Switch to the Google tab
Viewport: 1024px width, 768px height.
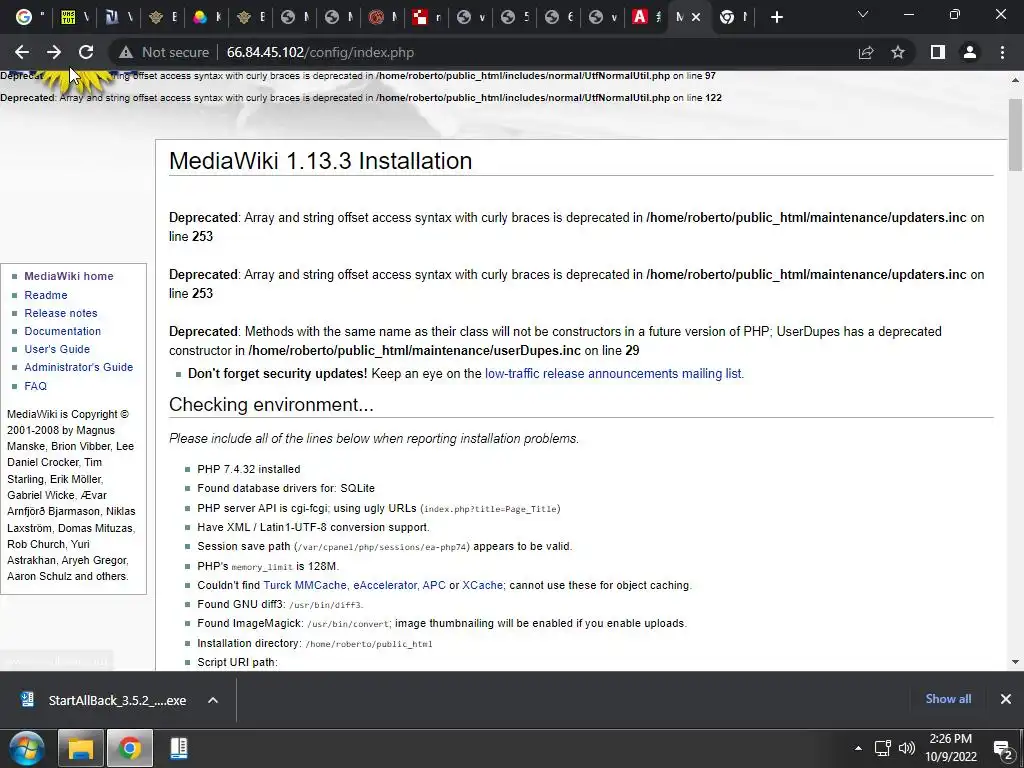tap(29, 18)
